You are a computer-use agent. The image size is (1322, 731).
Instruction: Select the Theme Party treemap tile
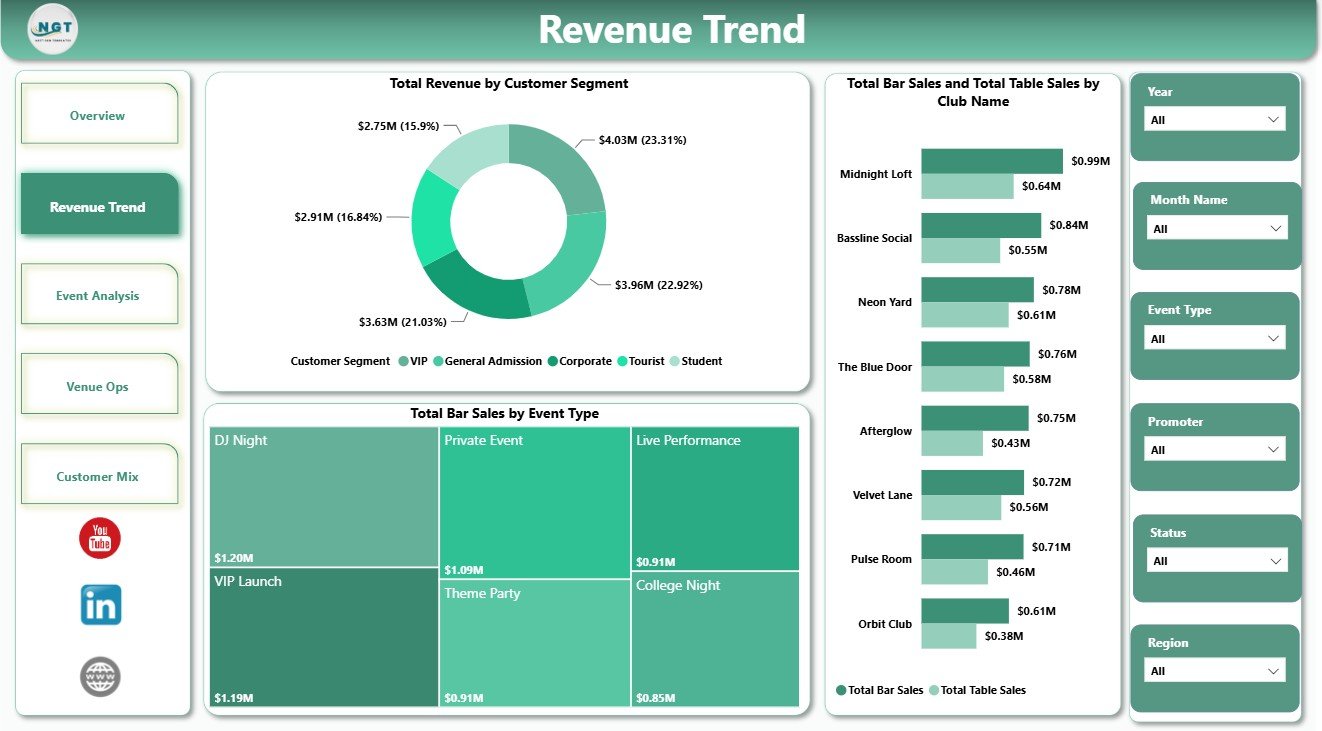[535, 643]
